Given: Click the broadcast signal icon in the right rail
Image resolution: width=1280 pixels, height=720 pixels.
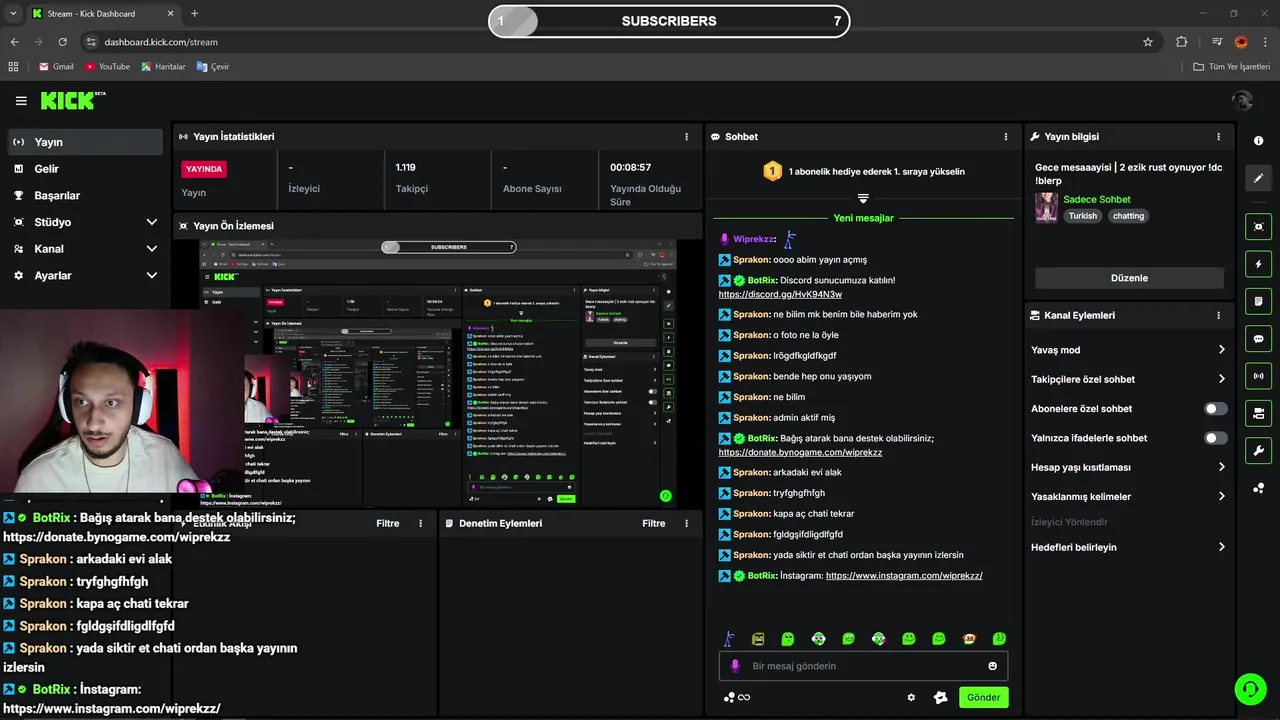Looking at the screenshot, I should point(1258,376).
